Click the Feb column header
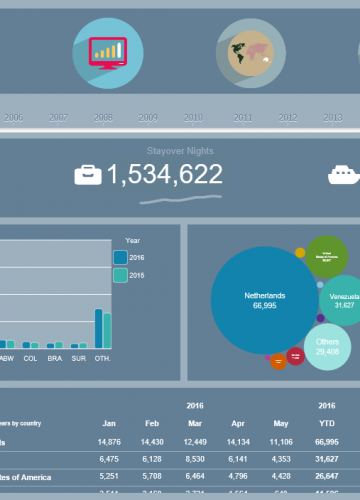The height and width of the screenshot is (500, 360). [x=152, y=423]
